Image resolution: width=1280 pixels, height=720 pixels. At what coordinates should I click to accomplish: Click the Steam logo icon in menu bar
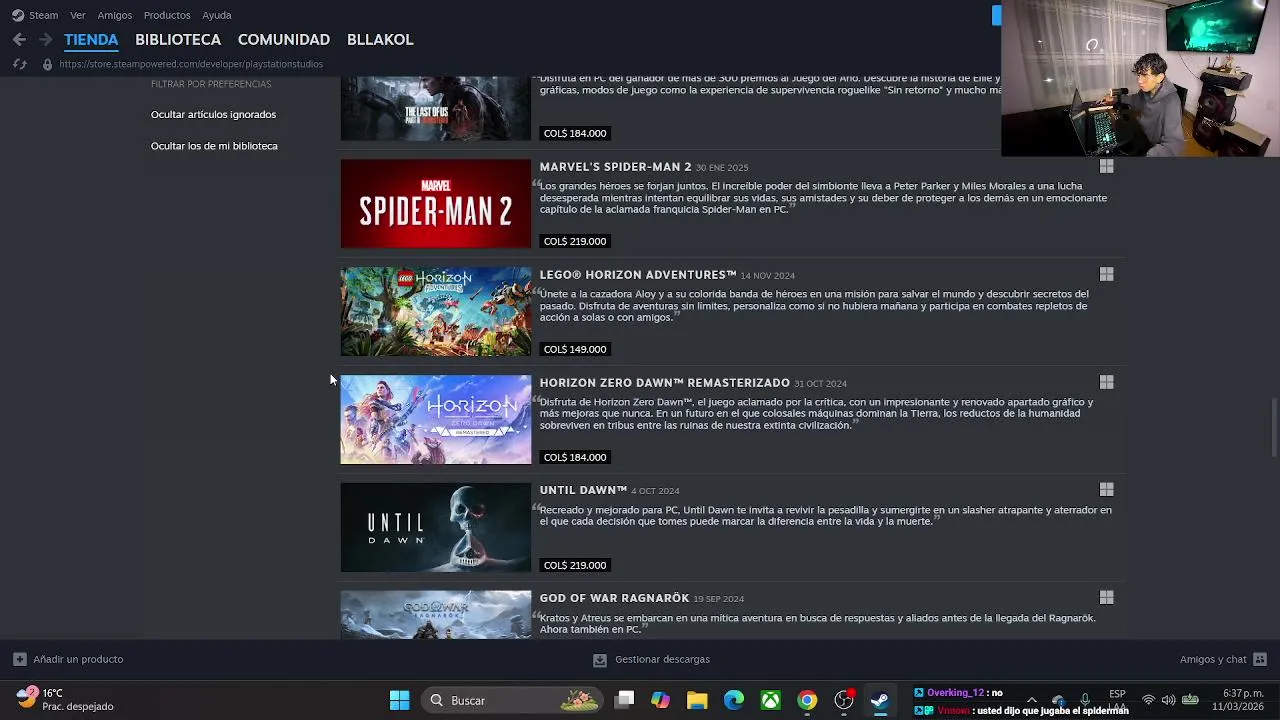point(18,15)
